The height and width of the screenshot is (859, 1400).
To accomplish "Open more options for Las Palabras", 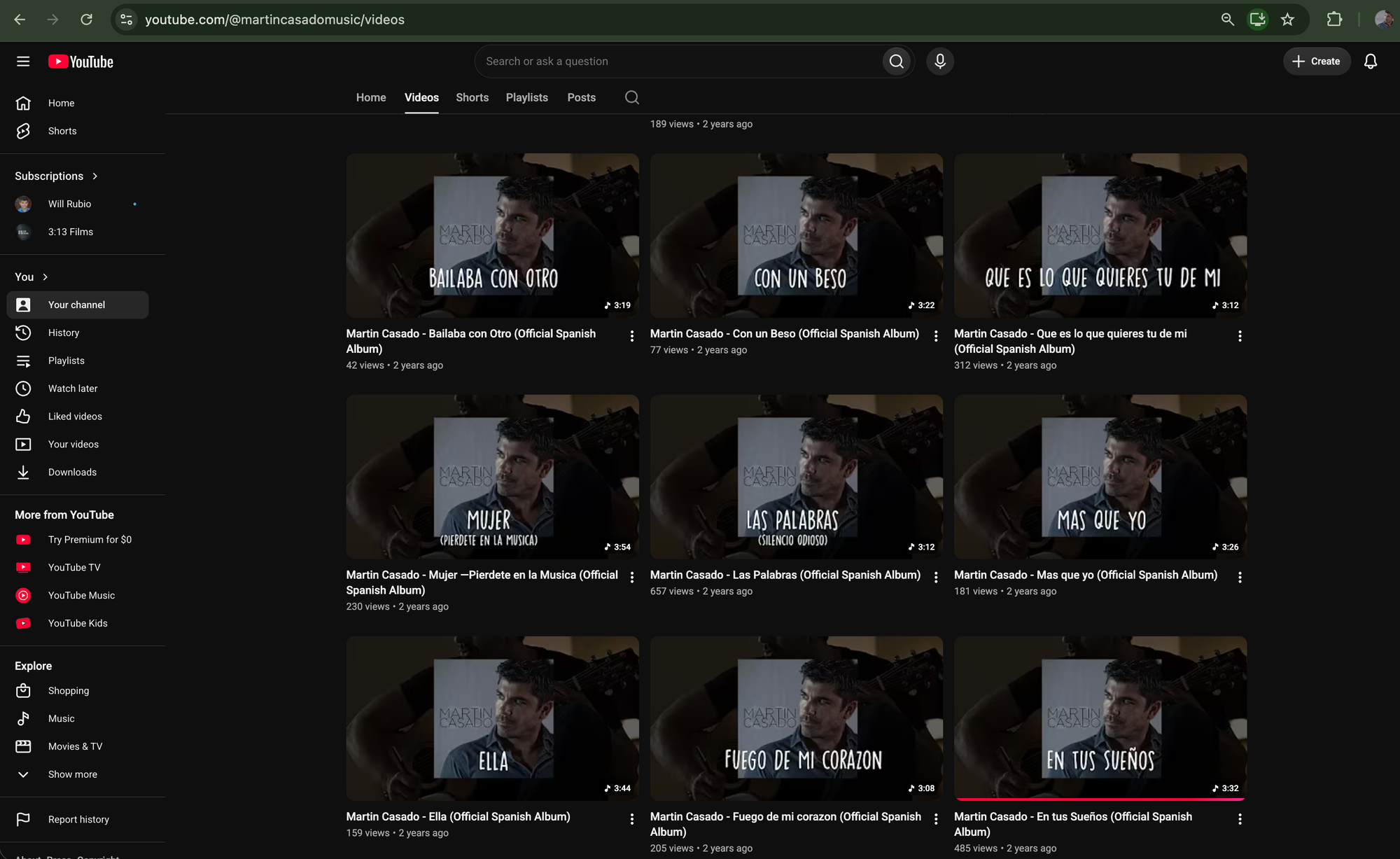I will coord(936,578).
